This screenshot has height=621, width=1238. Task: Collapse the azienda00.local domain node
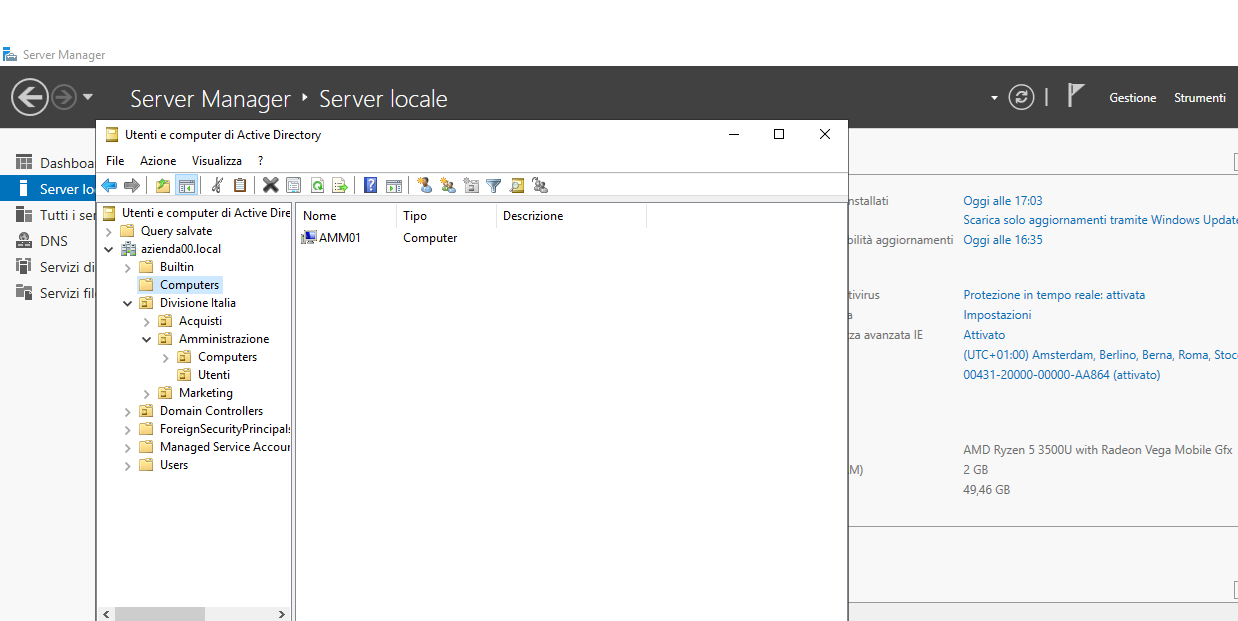(x=109, y=249)
